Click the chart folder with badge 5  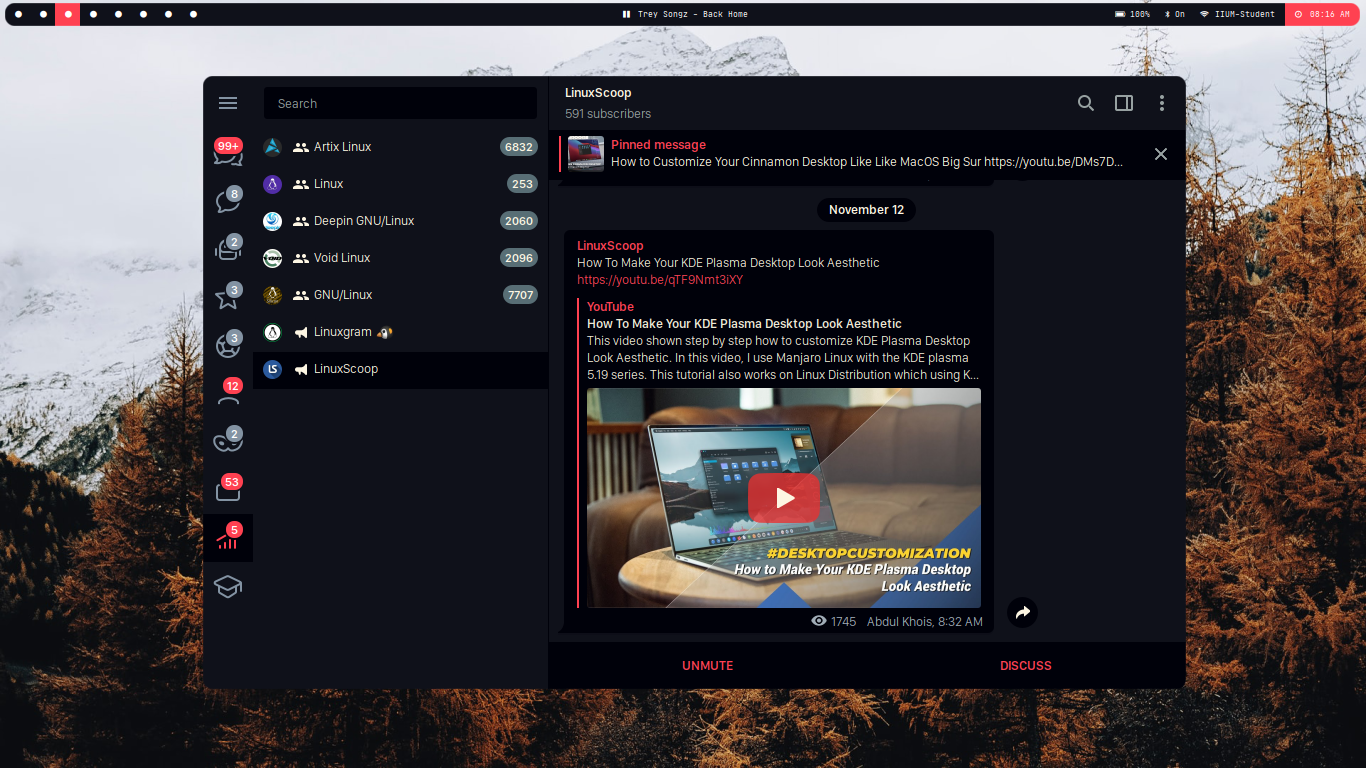coord(228,538)
